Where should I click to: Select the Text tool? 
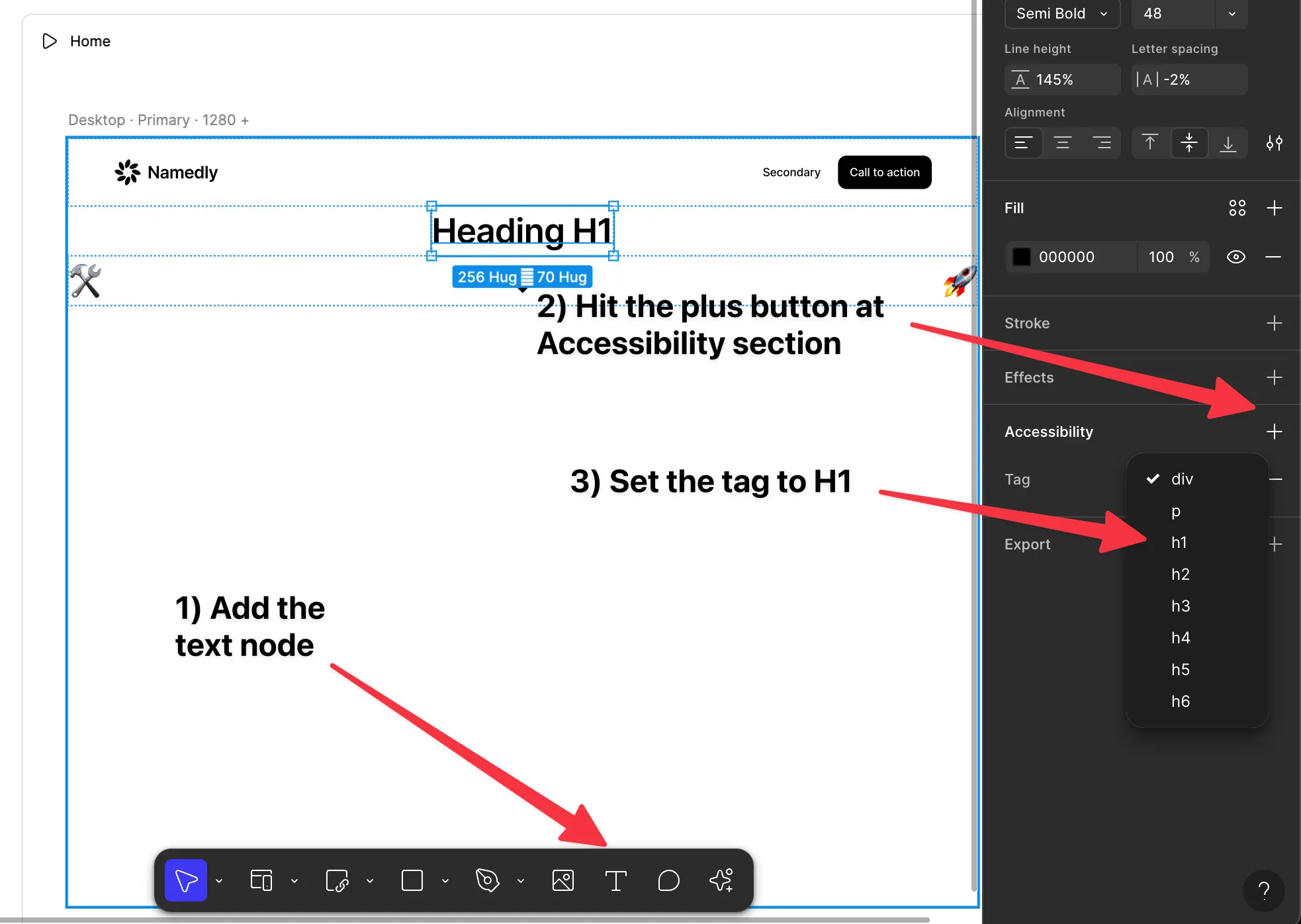coord(616,880)
